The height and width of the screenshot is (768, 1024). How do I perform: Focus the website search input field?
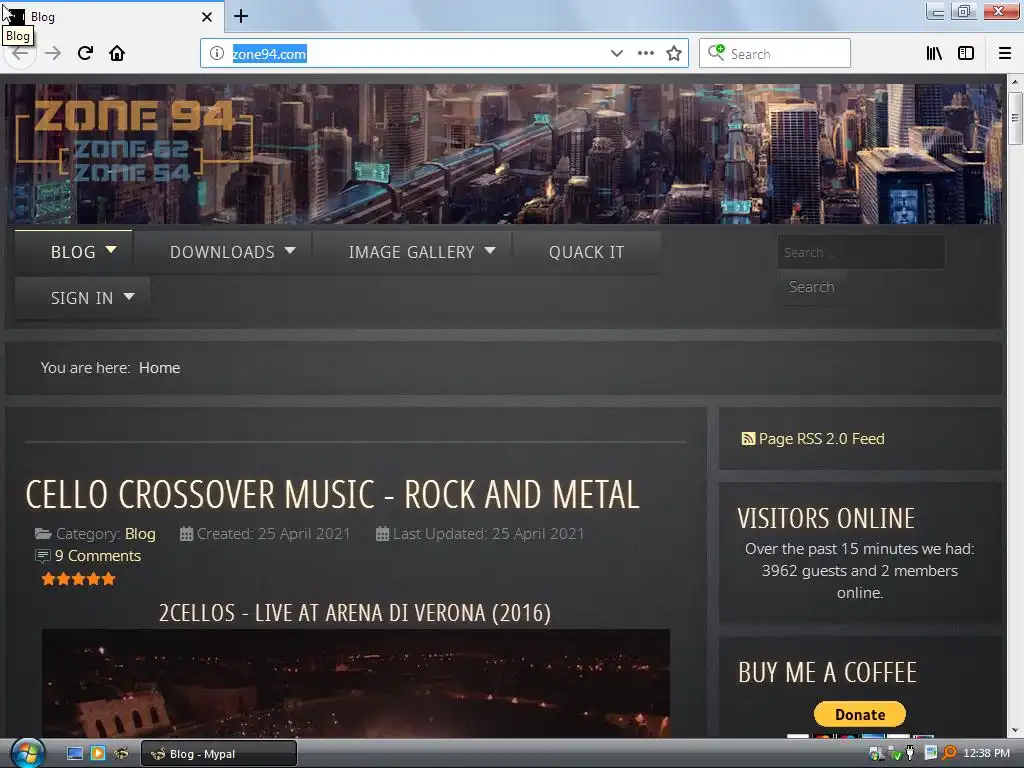pyautogui.click(x=861, y=252)
